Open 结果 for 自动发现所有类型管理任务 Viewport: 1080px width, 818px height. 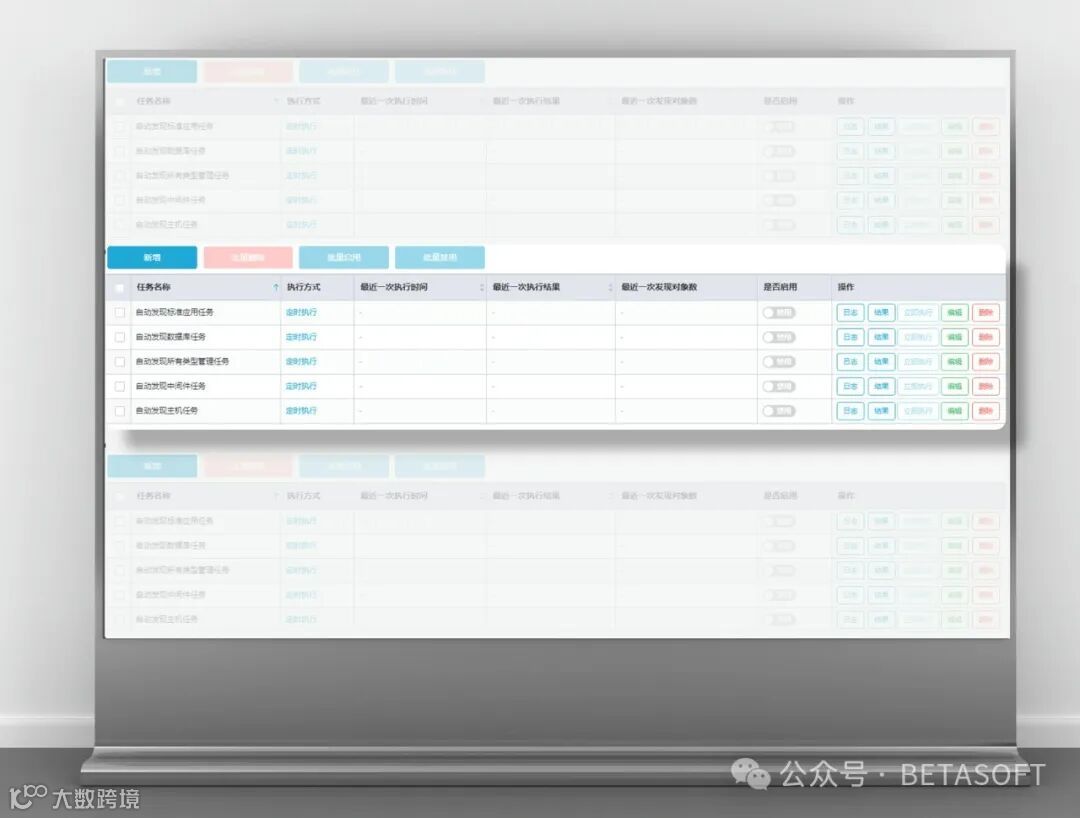(x=882, y=361)
